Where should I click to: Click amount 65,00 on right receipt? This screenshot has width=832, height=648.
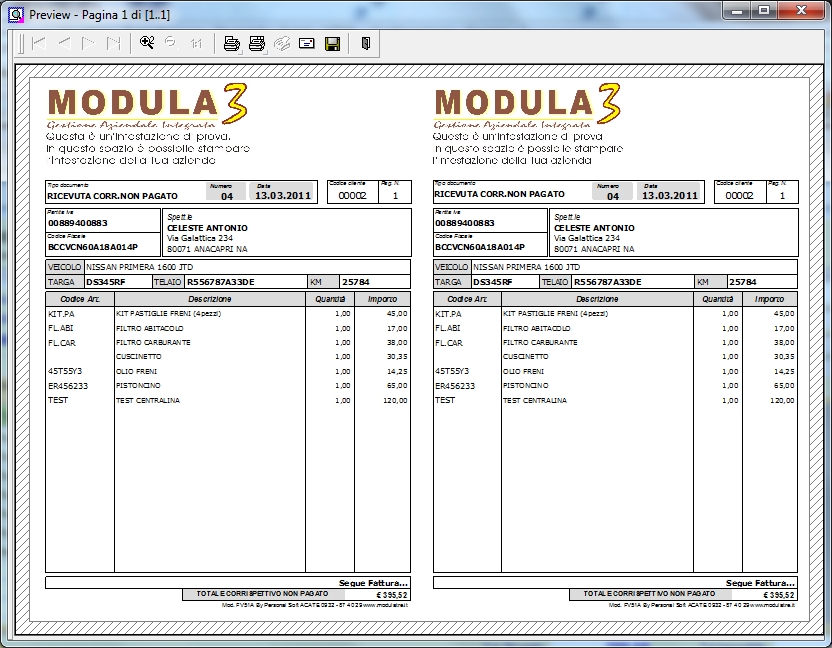coord(784,385)
